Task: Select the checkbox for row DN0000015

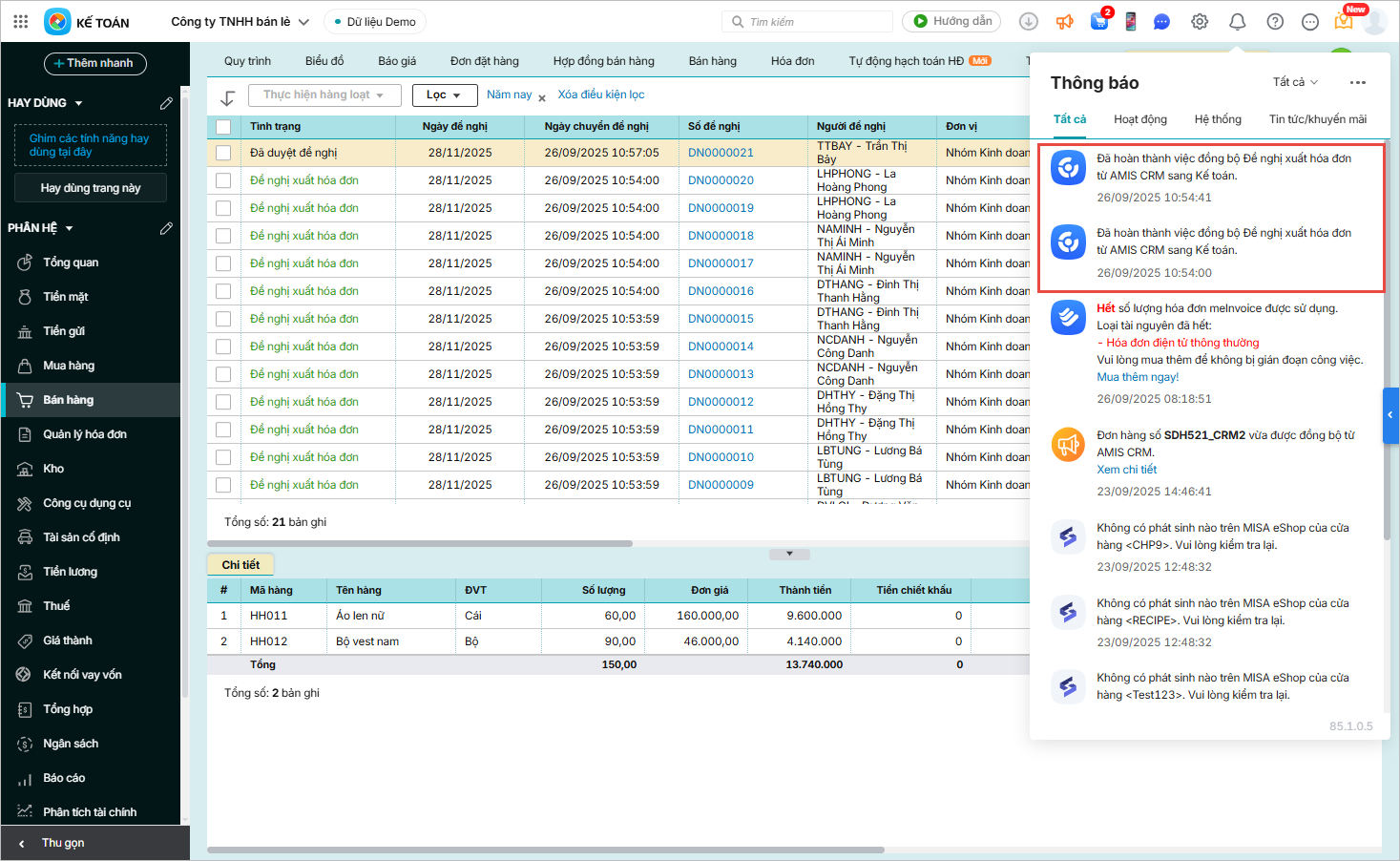Action: [223, 319]
